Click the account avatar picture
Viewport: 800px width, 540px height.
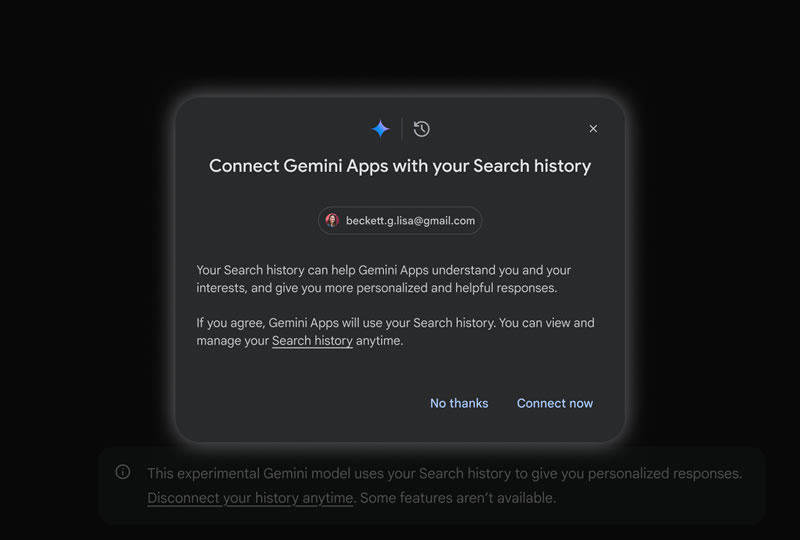[332, 220]
